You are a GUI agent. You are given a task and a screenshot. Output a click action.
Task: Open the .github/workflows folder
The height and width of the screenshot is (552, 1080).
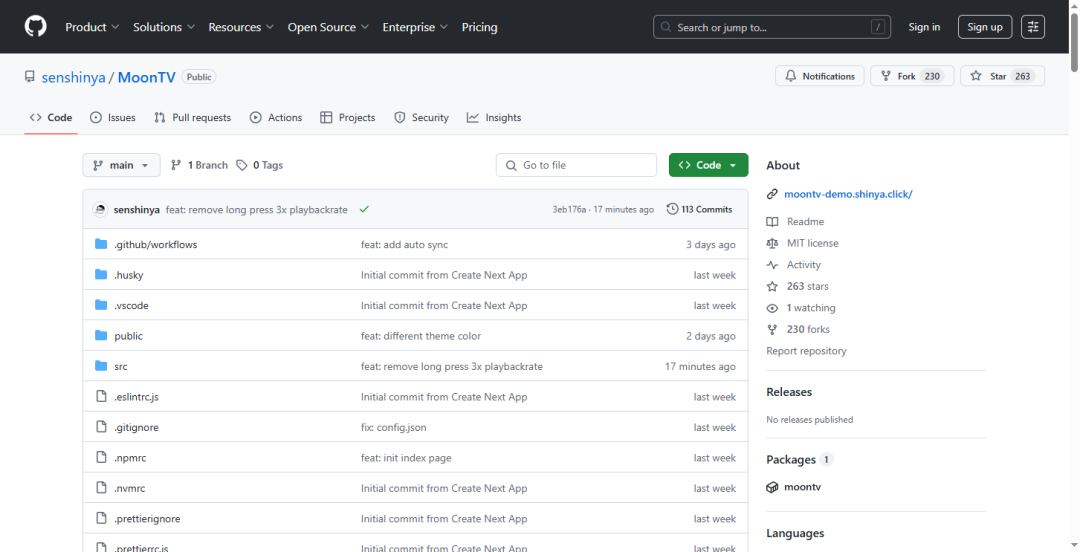155,244
